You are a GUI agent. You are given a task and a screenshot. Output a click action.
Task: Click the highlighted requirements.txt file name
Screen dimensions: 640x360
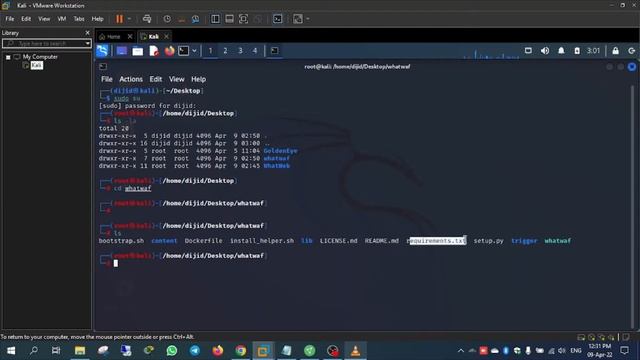click(437, 241)
